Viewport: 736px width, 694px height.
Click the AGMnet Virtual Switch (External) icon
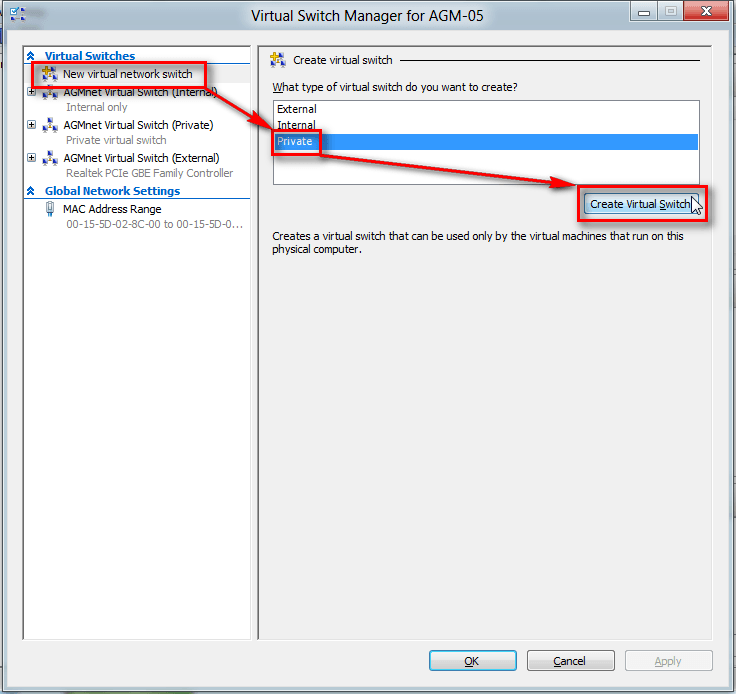tap(49, 158)
